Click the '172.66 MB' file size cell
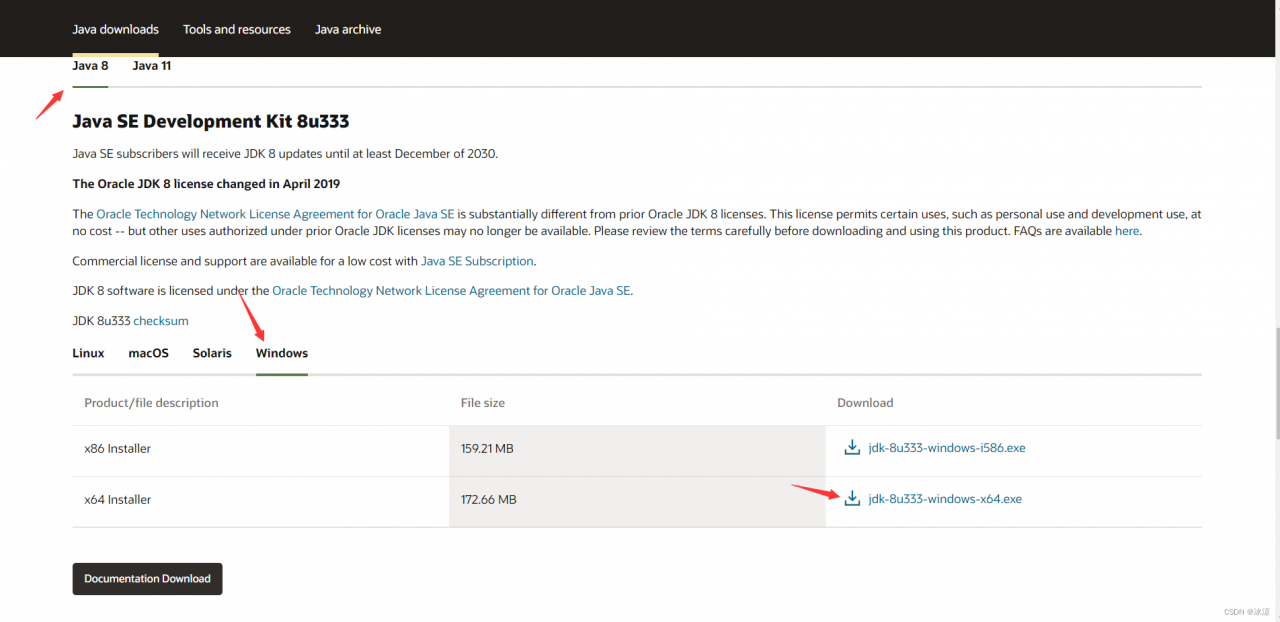 pyautogui.click(x=637, y=502)
